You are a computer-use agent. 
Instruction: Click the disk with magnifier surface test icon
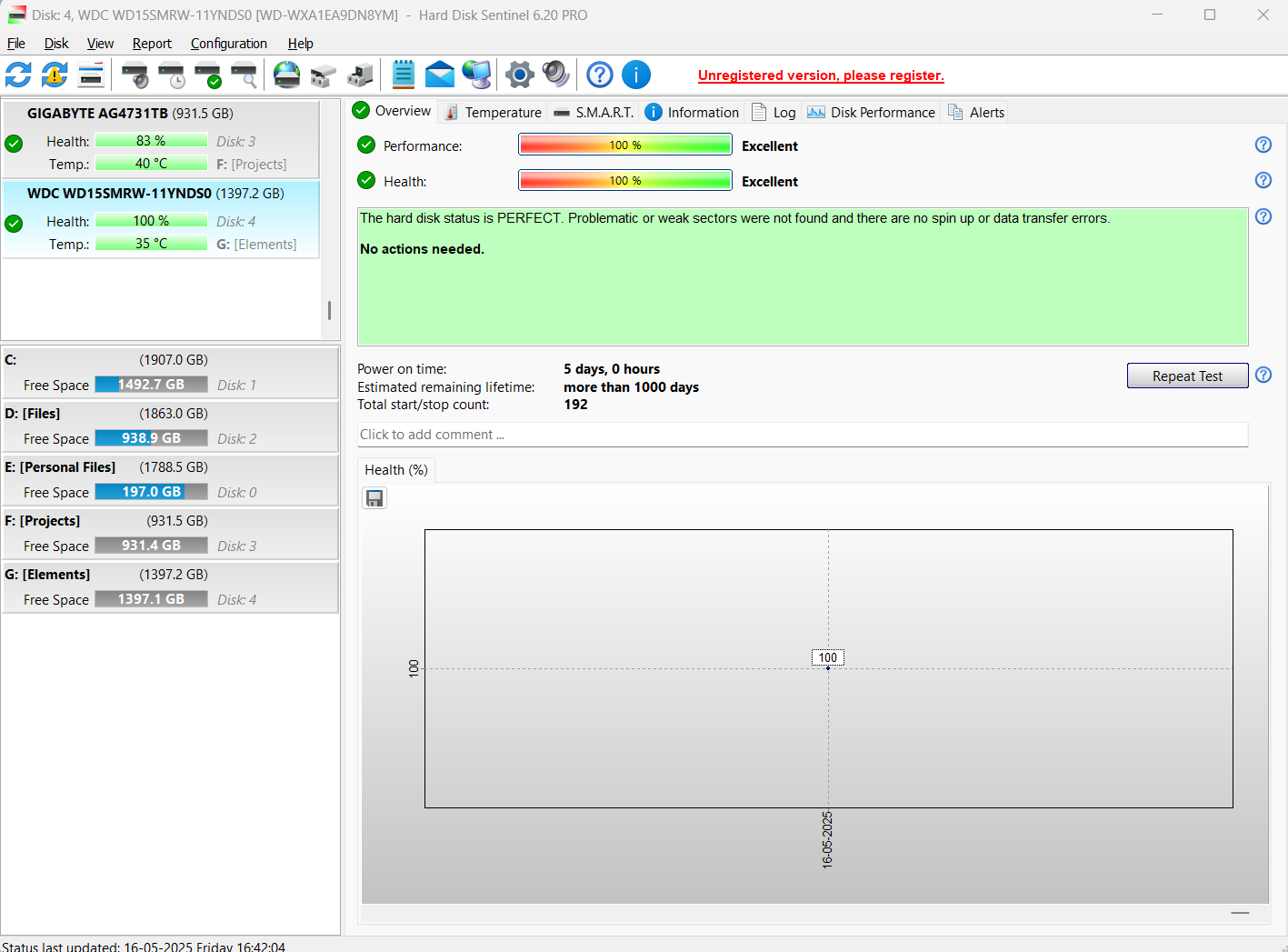coord(244,75)
